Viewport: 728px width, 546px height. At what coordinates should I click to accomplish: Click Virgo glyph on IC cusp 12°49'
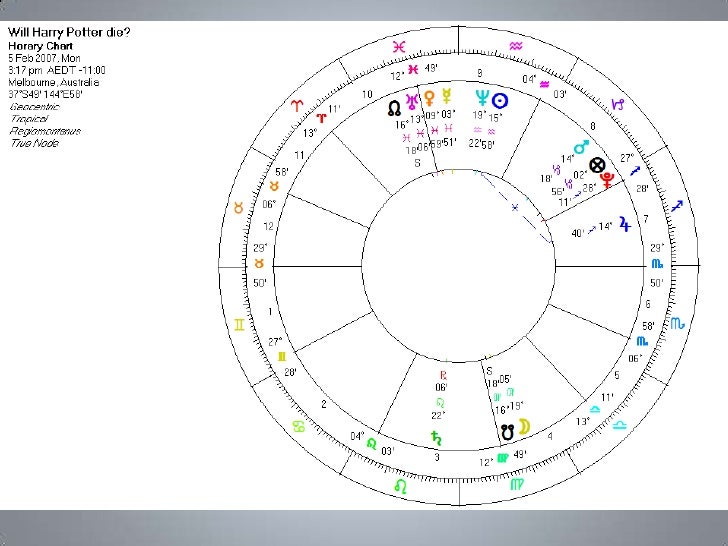pos(503,458)
